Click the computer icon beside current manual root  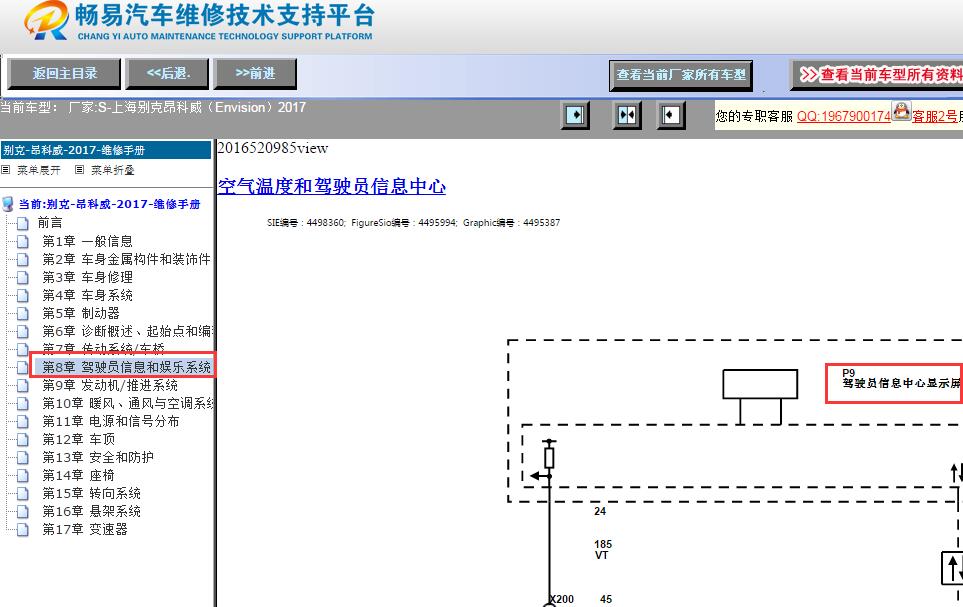tap(9, 204)
